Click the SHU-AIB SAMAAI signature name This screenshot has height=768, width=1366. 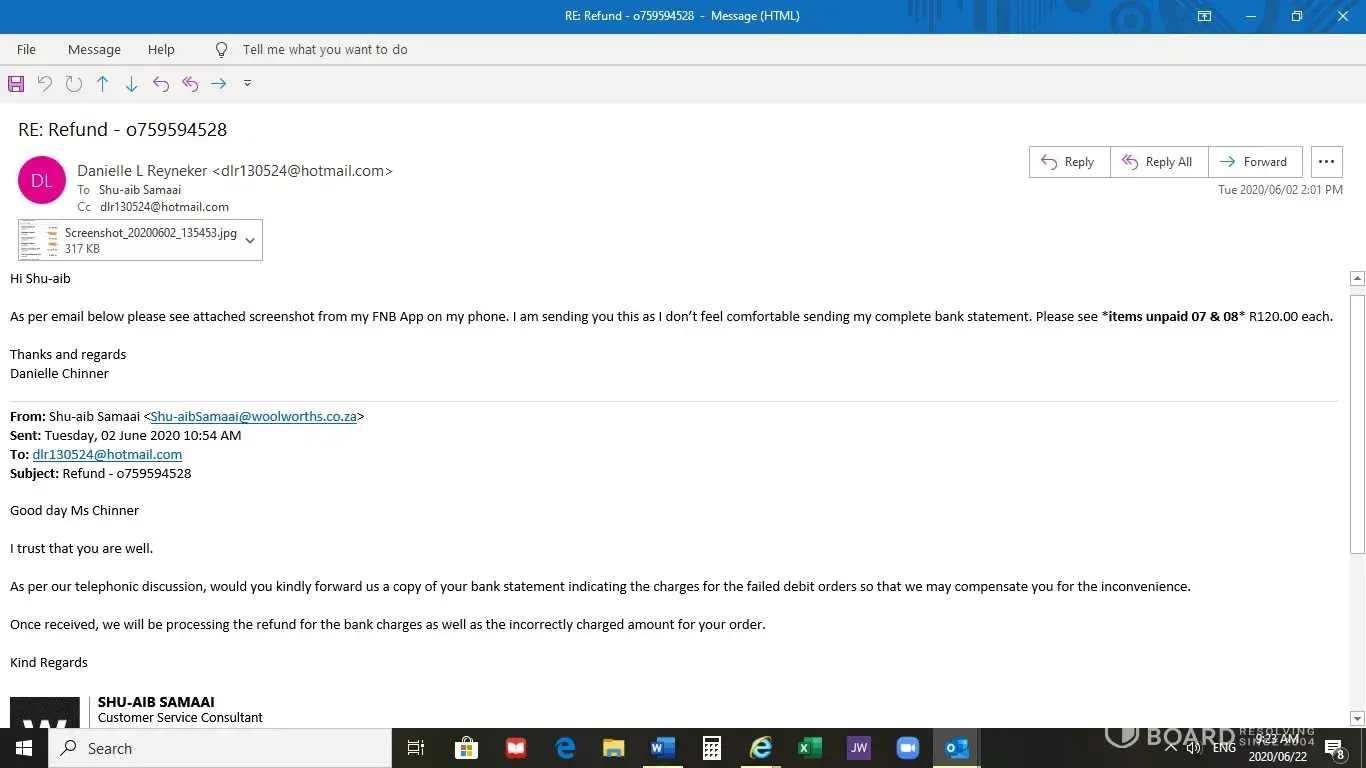tap(156, 702)
